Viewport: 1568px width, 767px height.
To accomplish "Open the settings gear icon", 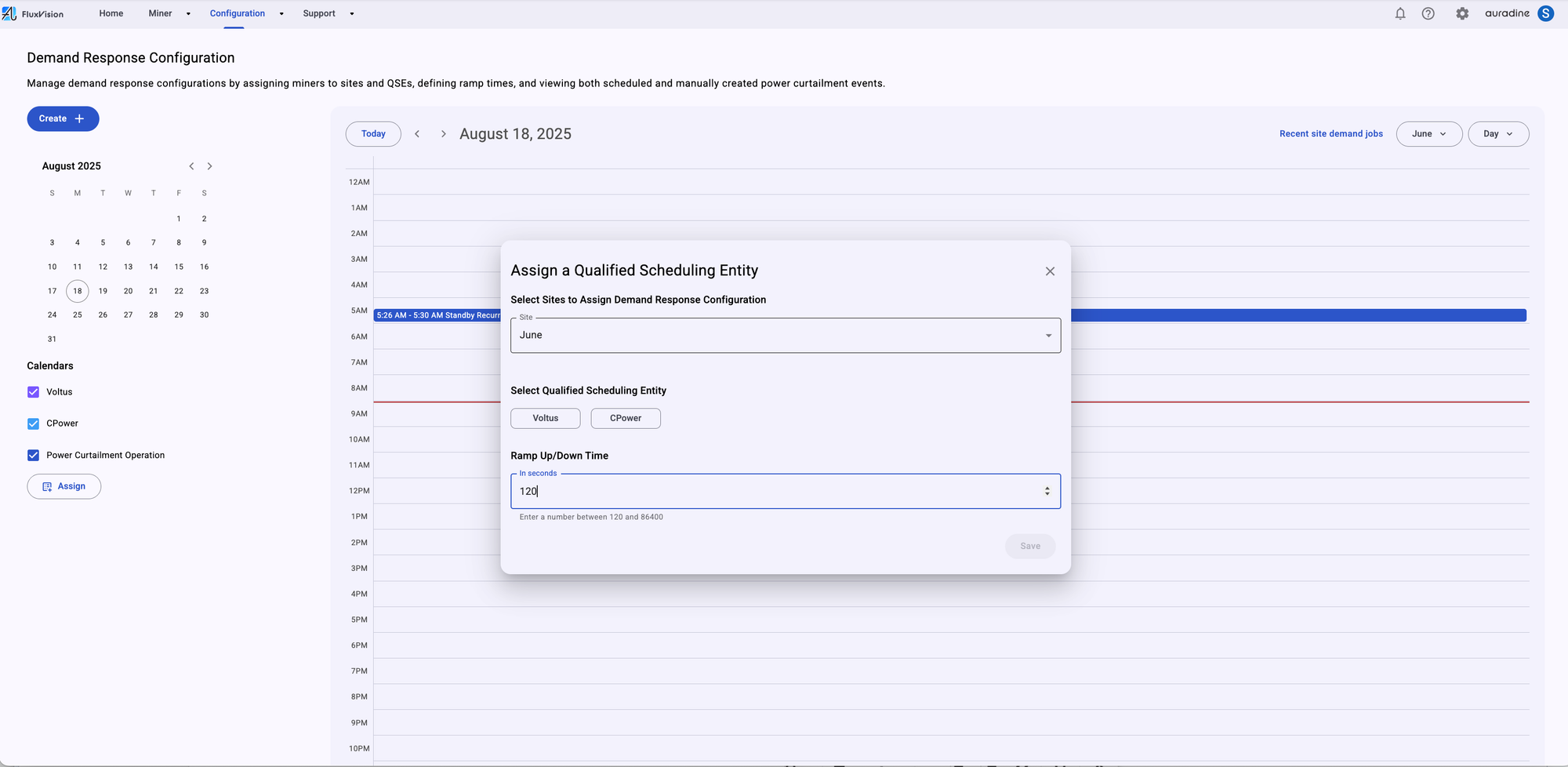I will (x=1462, y=13).
